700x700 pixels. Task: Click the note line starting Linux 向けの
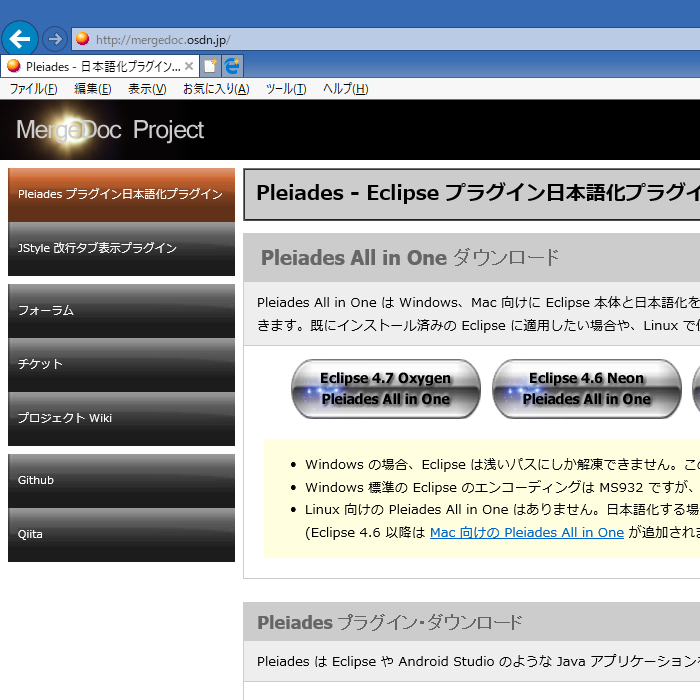[502, 509]
